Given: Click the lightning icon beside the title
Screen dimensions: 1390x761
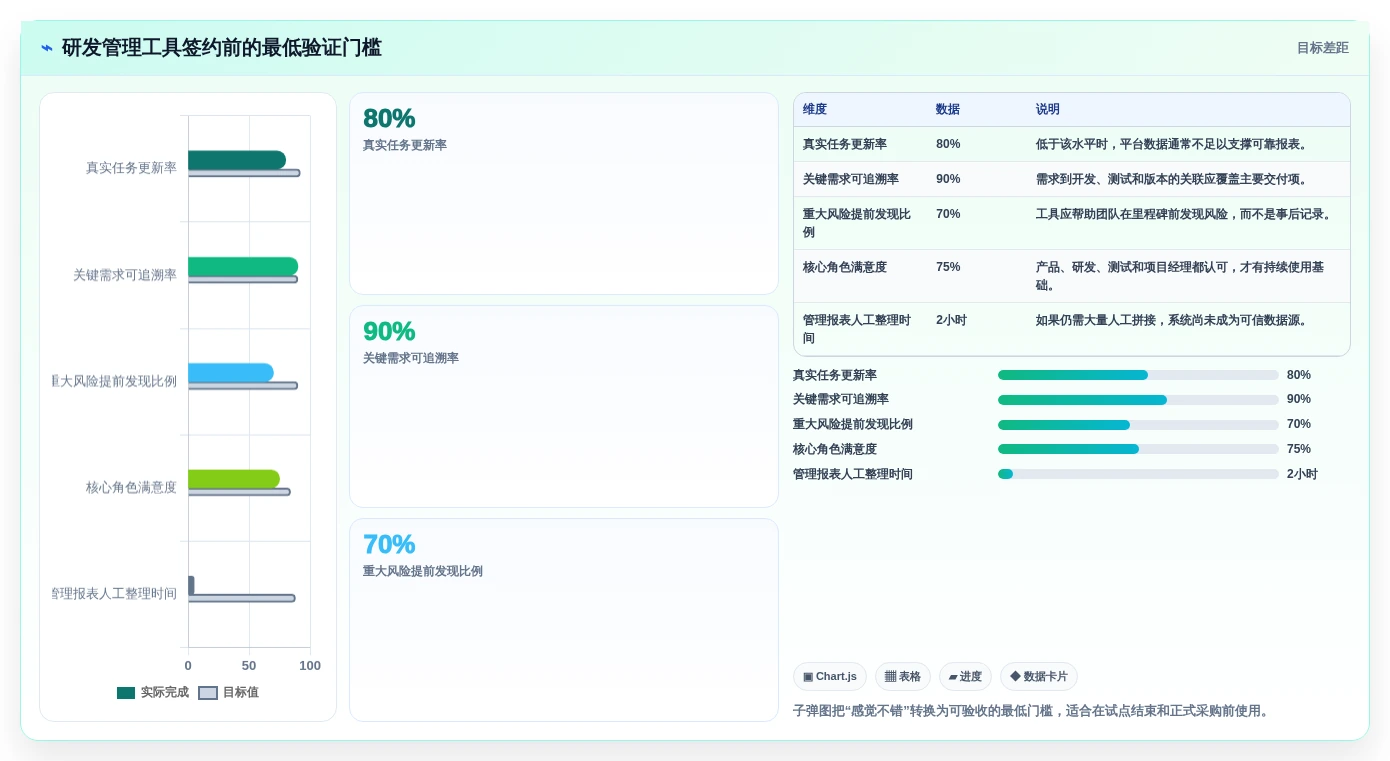Looking at the screenshot, I should (47, 48).
